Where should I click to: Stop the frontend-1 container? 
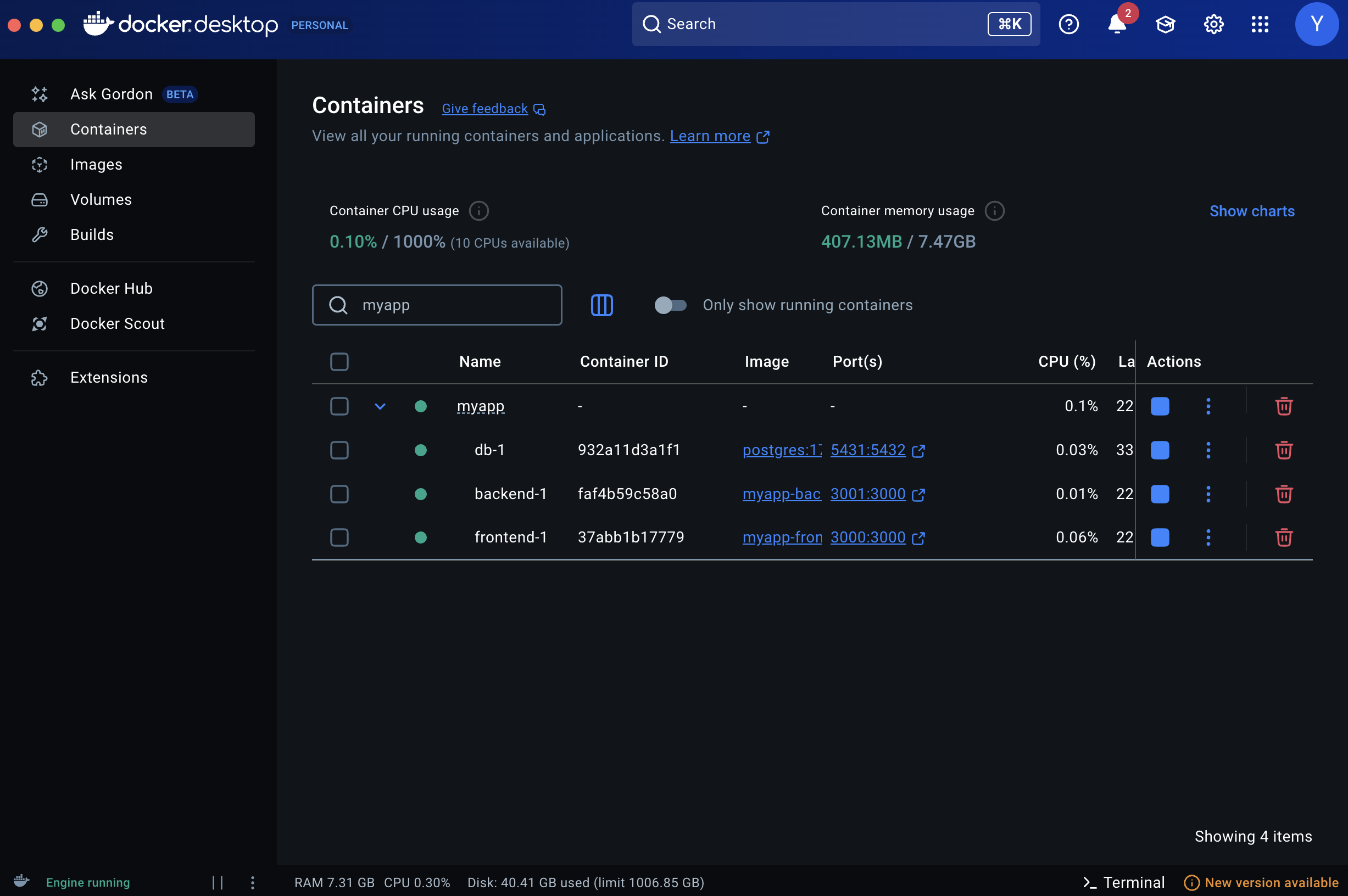pyautogui.click(x=1160, y=537)
